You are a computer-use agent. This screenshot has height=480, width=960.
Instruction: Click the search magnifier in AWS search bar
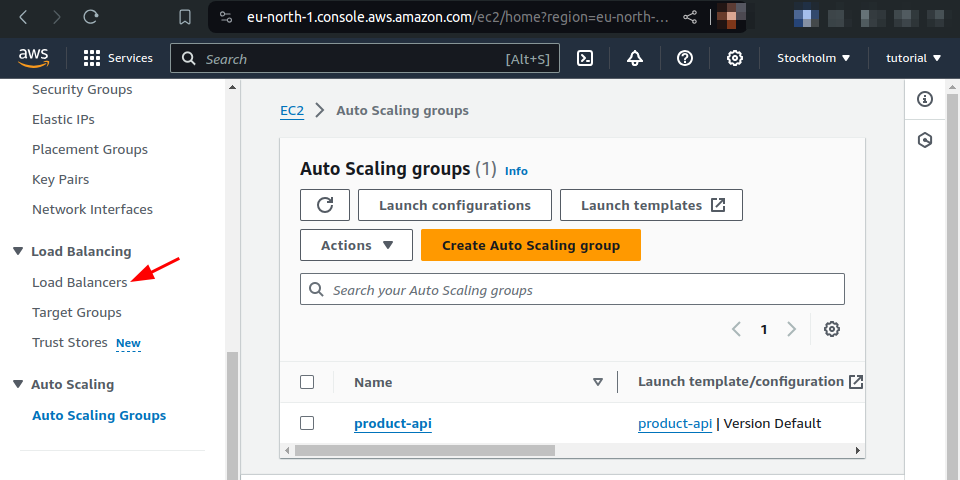pyautogui.click(x=189, y=59)
